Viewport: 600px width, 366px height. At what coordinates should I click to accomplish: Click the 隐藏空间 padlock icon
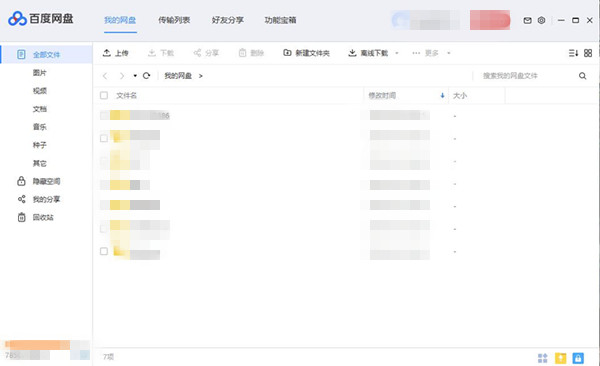21,181
